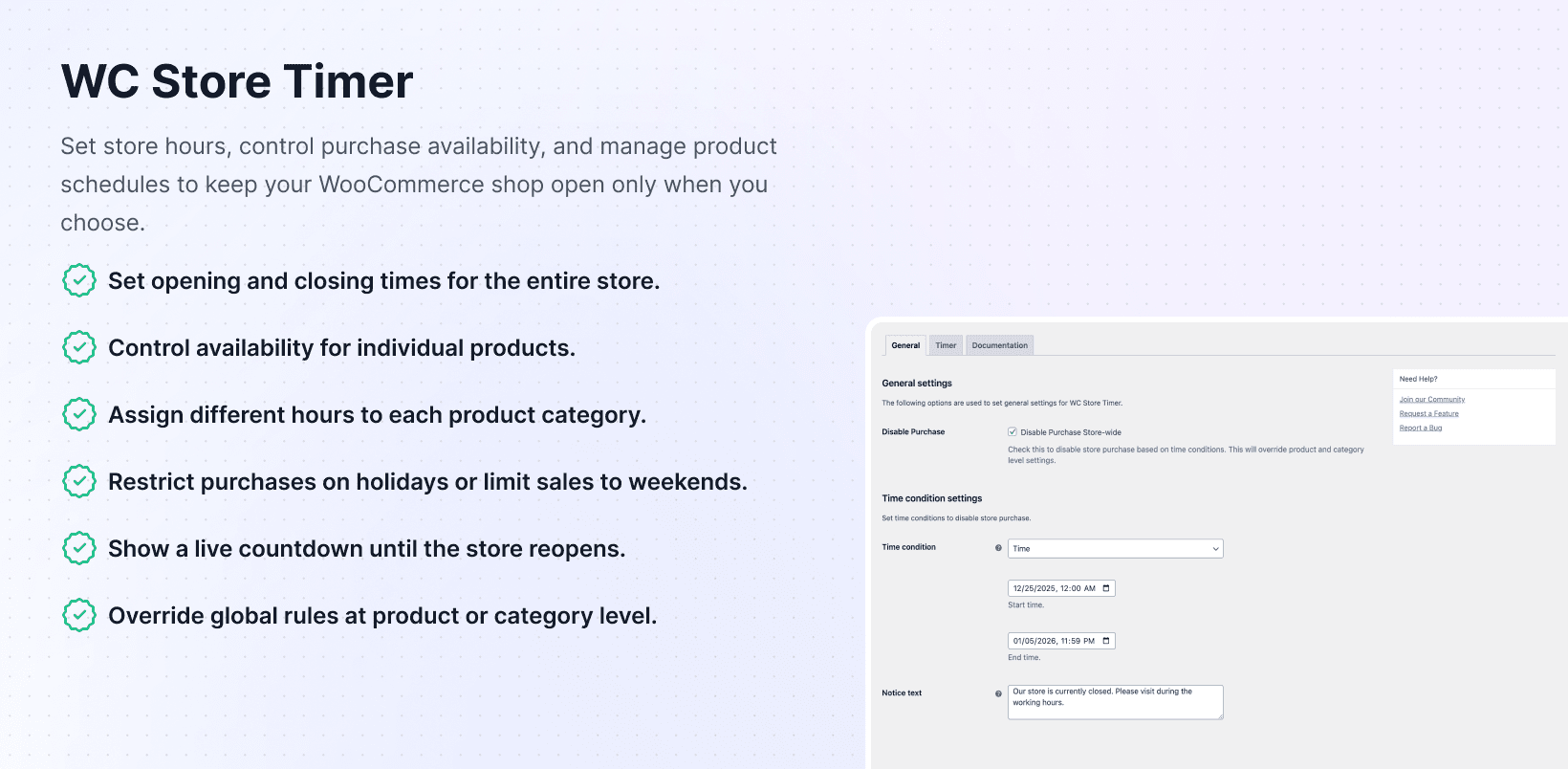Screen dimensions: 1568x769
Task: Open the Documentation tab
Action: 999,345
